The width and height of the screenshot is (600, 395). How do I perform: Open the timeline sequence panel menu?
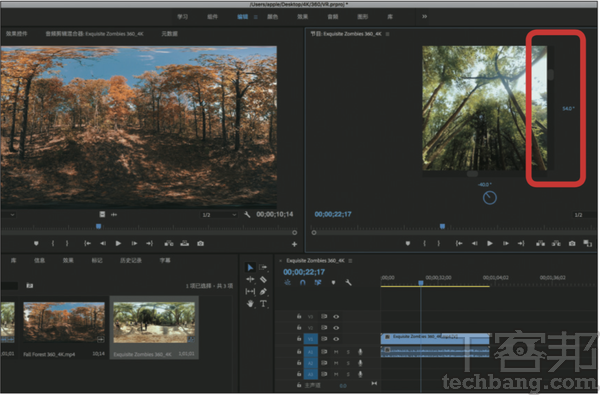(x=350, y=261)
